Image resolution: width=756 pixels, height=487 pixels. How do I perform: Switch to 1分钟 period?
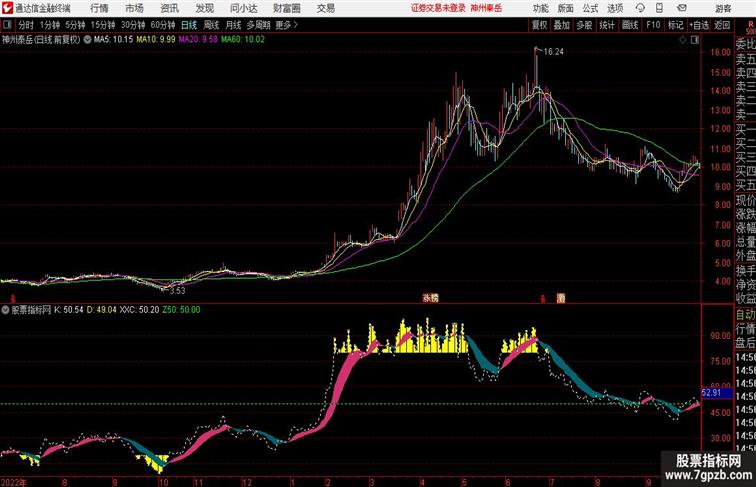point(50,25)
